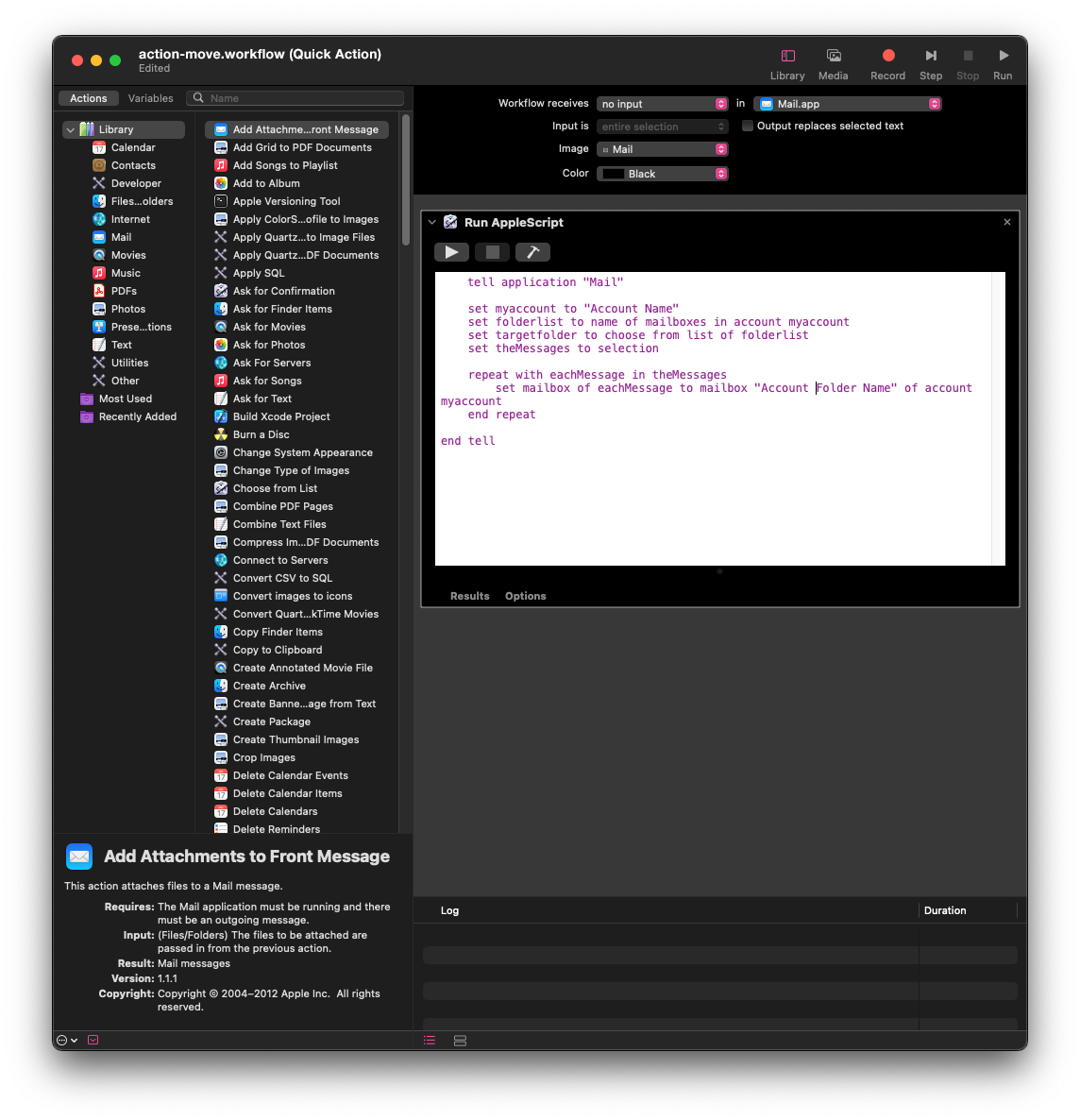Image resolution: width=1080 pixels, height=1120 pixels.
Task: Select the Movies library category
Action: pyautogui.click(x=119, y=255)
